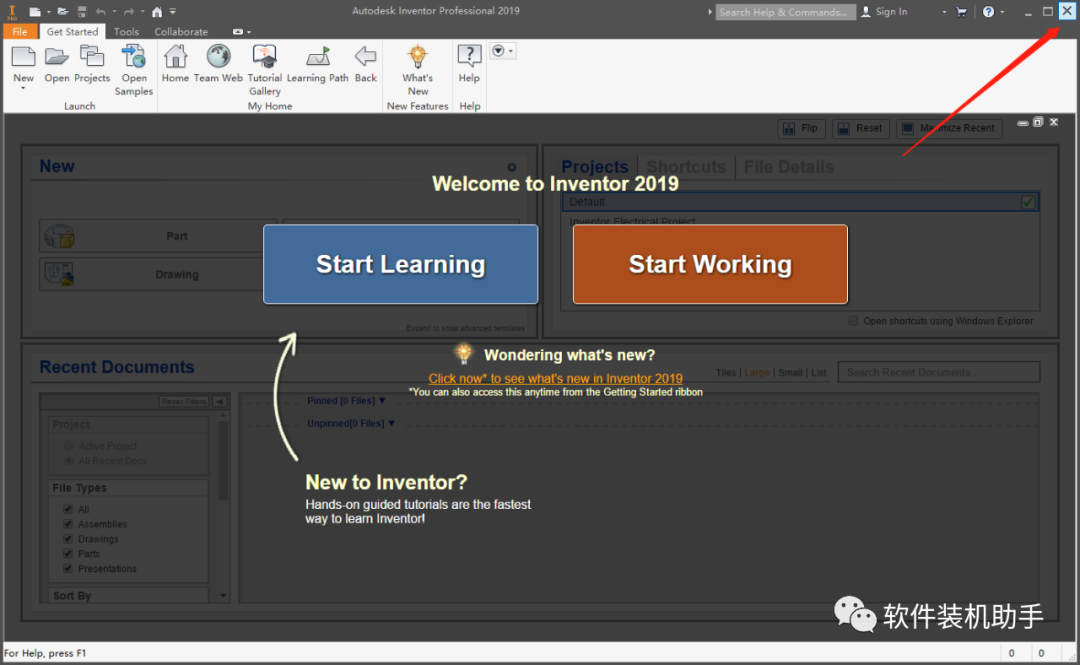
Task: Open the Undo history dropdown arrow
Action: (x=114, y=12)
